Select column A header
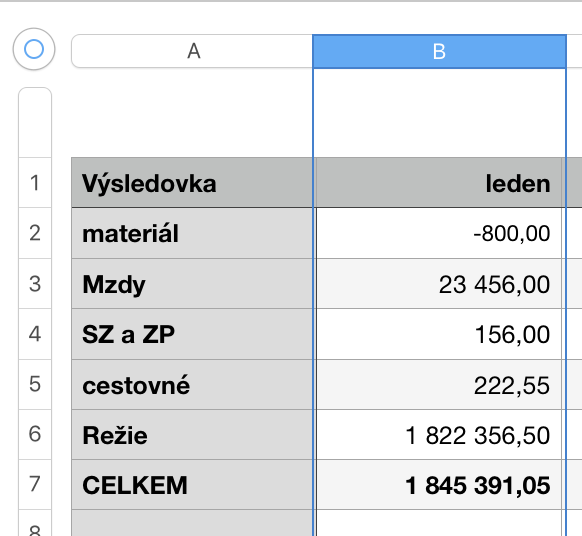Image resolution: width=582 pixels, height=536 pixels. 192,51
